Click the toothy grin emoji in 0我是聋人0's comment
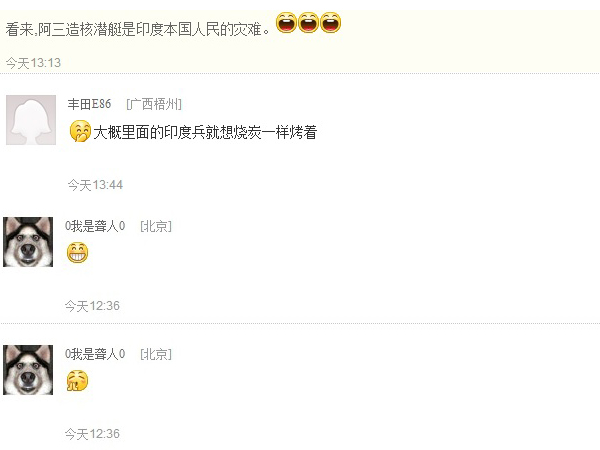The width and height of the screenshot is (600, 450). 77,253
